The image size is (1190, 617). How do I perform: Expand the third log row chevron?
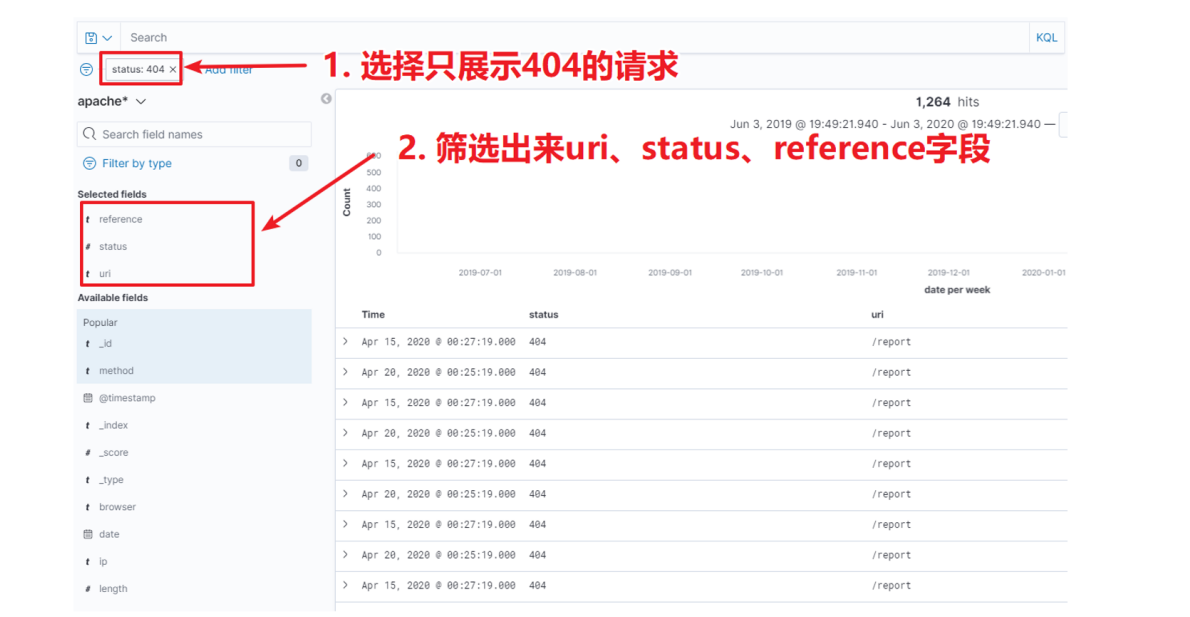(345, 403)
